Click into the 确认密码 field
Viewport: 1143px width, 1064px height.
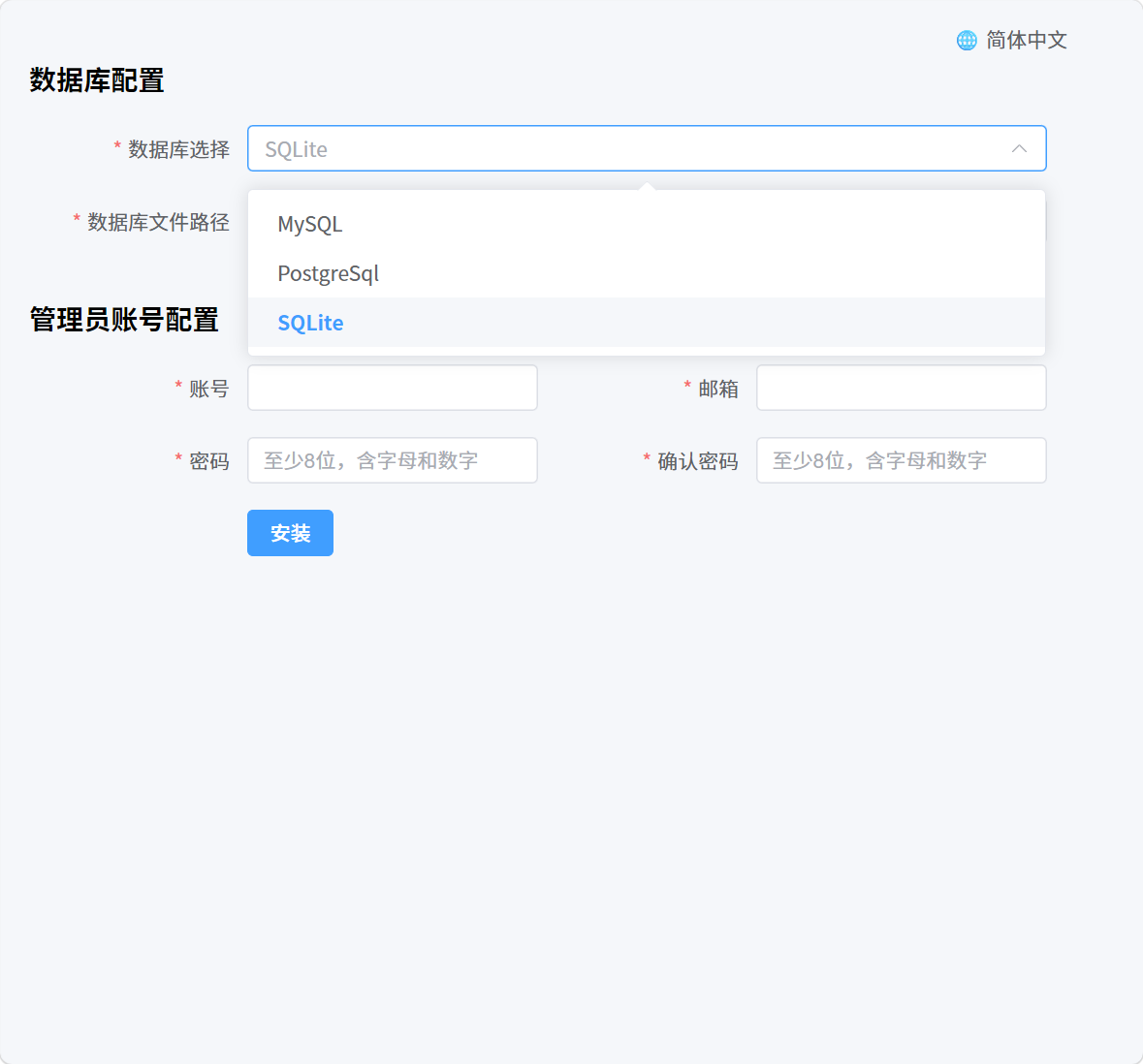coord(901,460)
